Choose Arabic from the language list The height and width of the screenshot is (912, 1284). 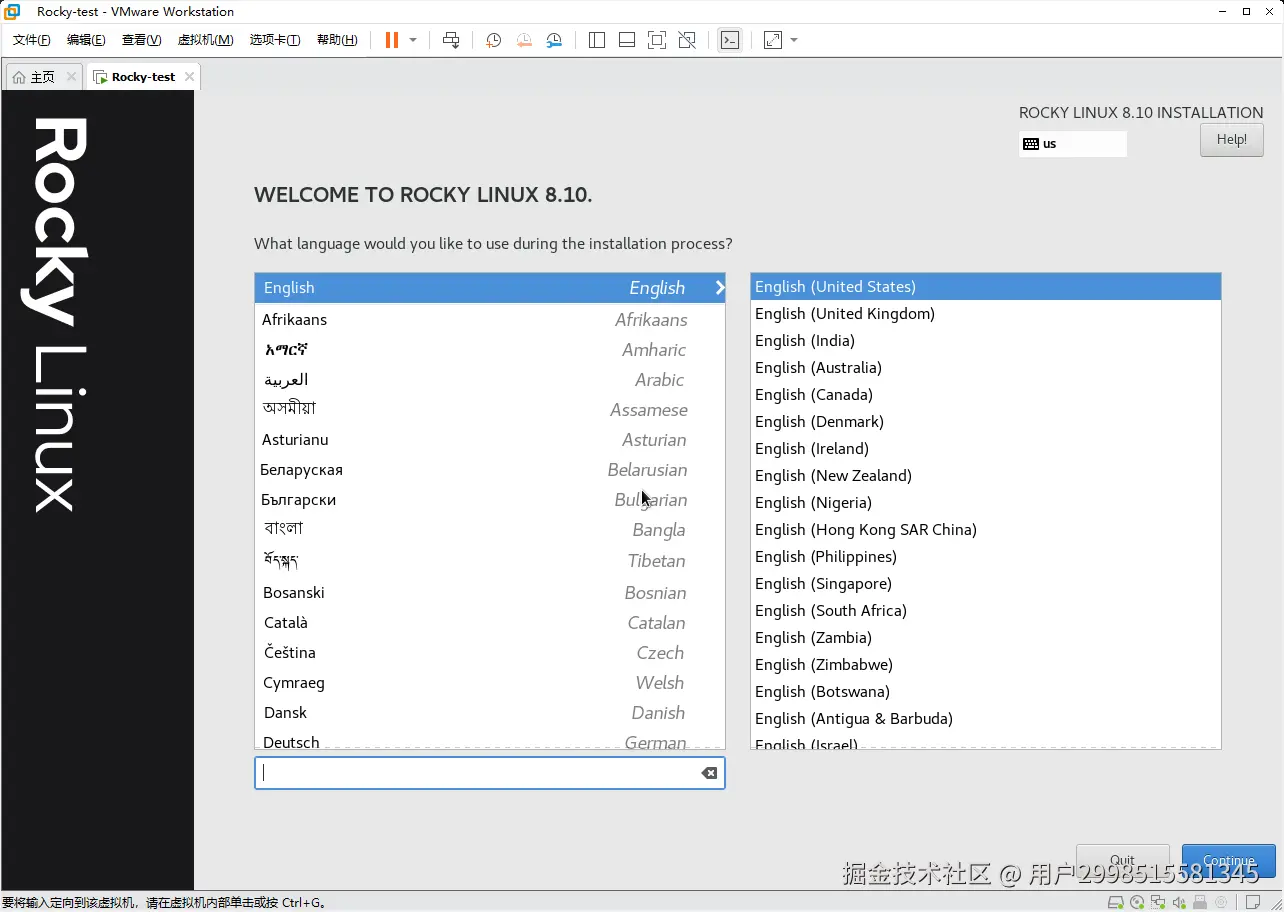(x=490, y=380)
